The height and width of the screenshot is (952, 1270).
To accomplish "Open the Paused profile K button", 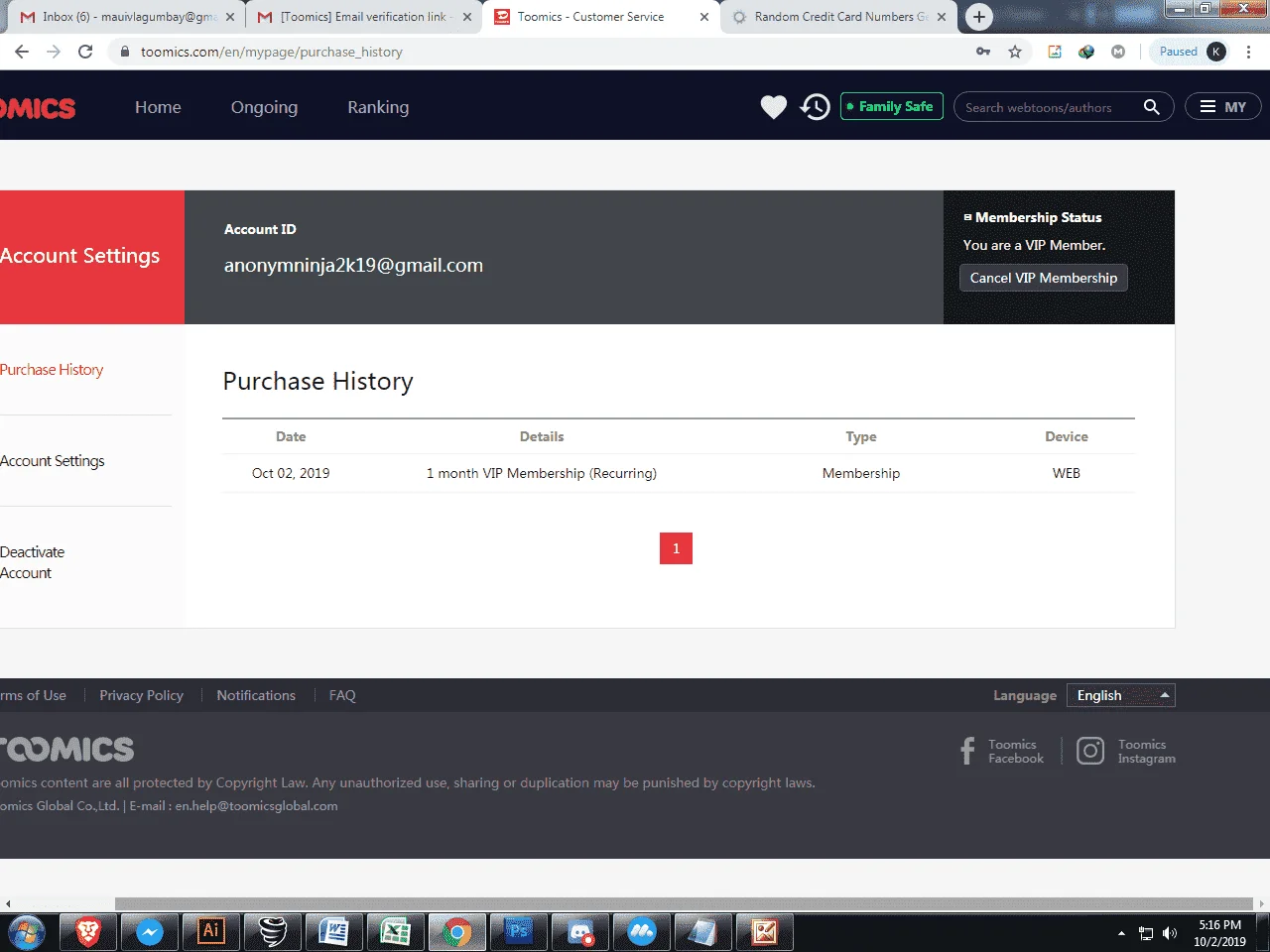I will tap(1191, 52).
